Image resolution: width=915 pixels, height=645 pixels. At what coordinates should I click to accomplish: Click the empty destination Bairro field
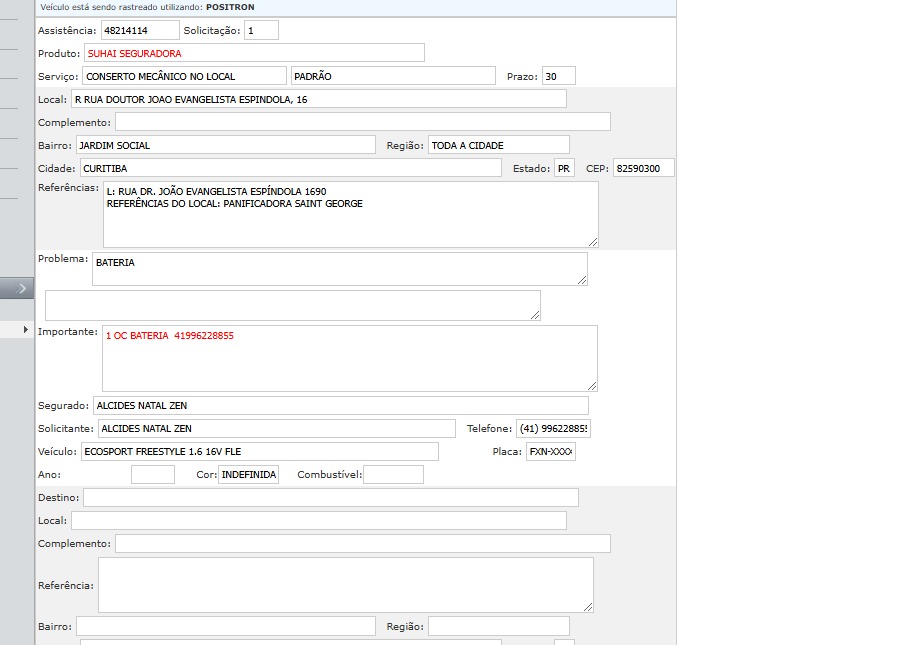225,626
